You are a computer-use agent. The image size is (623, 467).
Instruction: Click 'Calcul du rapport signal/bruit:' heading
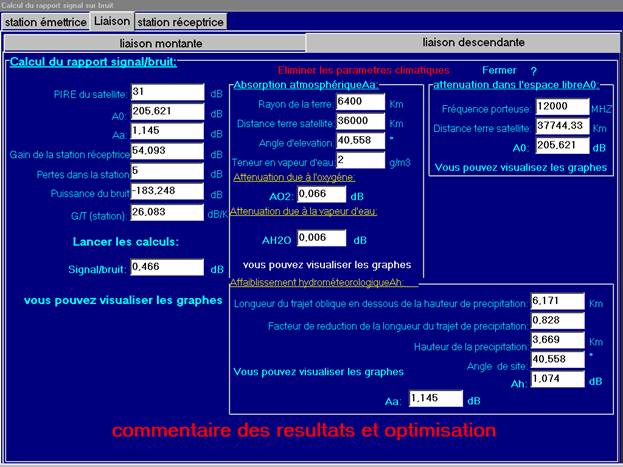pyautogui.click(x=93, y=62)
